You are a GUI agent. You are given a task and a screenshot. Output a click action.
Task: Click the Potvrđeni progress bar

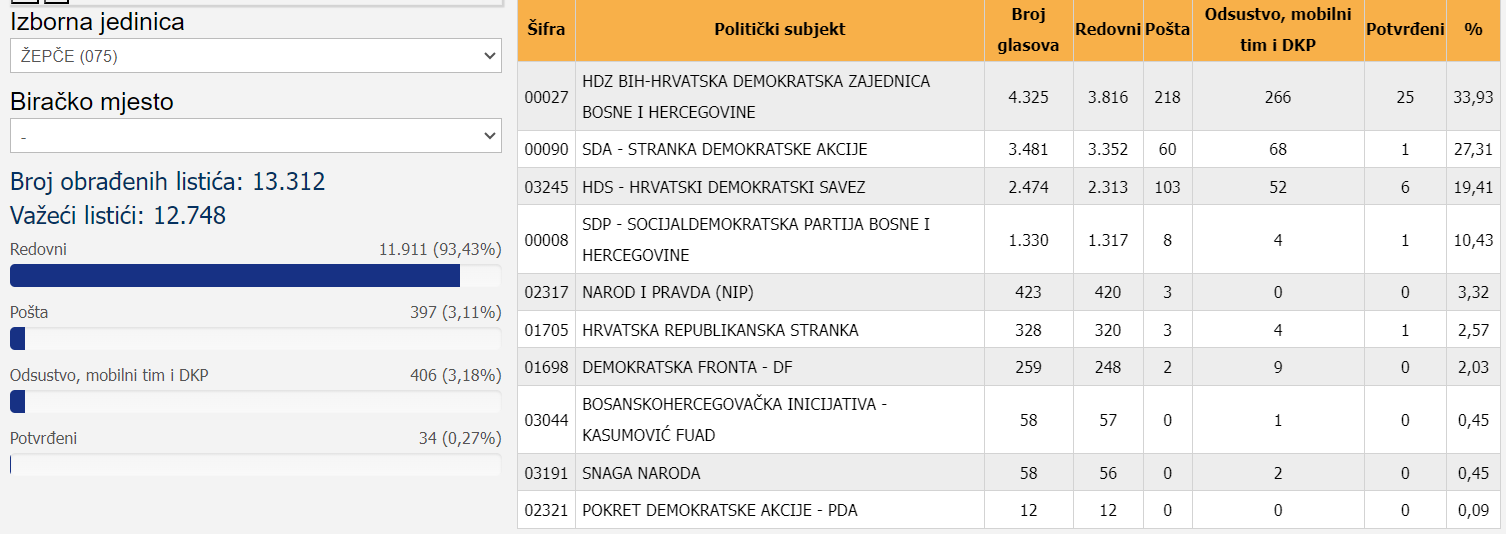tap(255, 465)
